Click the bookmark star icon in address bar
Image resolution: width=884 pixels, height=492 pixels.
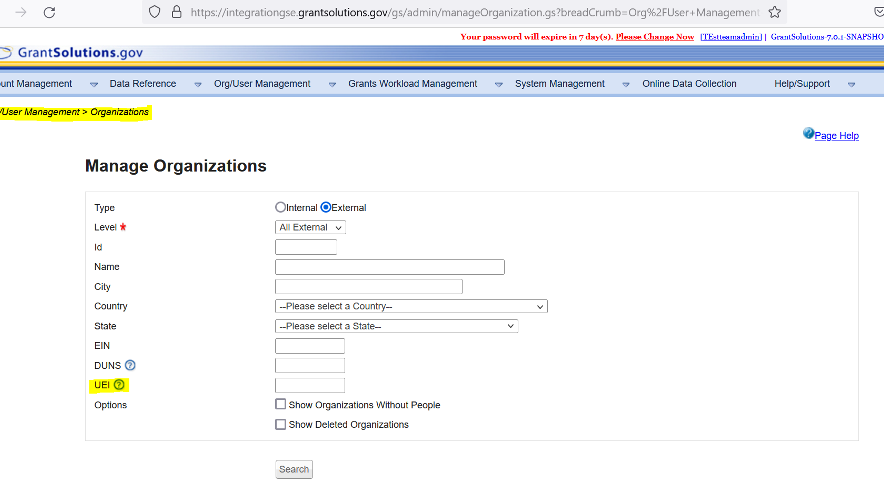774,12
